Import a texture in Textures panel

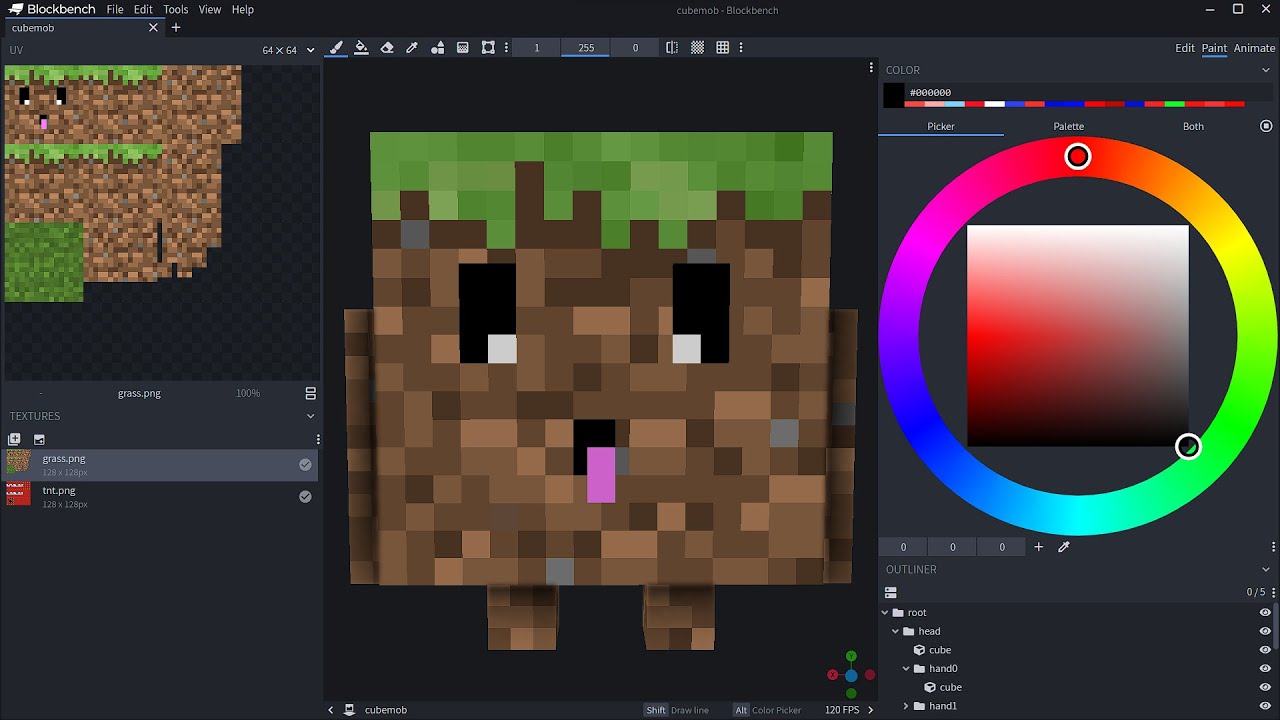pyautogui.click(x=14, y=439)
